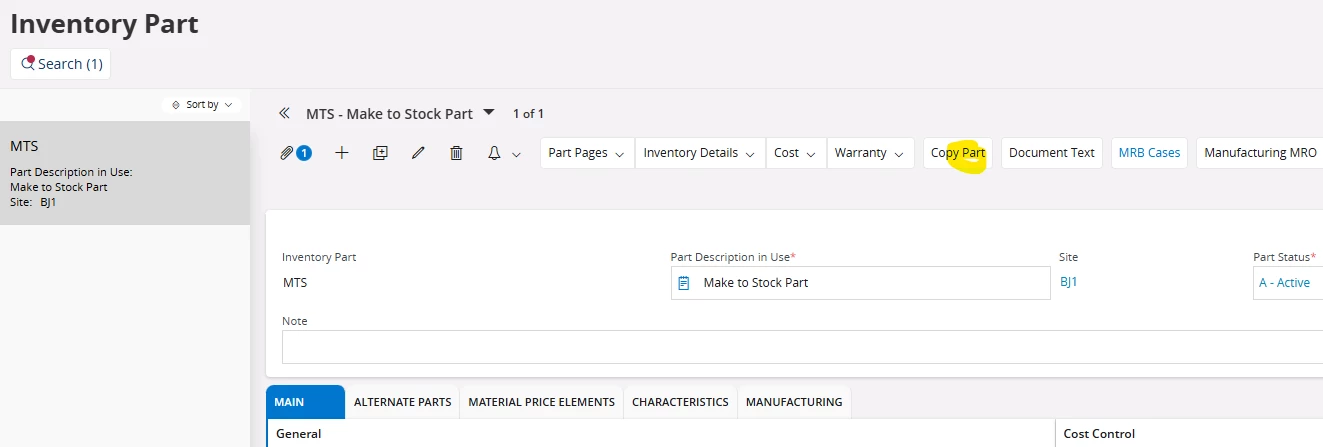Edit record with the pencil icon
The image size is (1323, 447).
tap(418, 153)
